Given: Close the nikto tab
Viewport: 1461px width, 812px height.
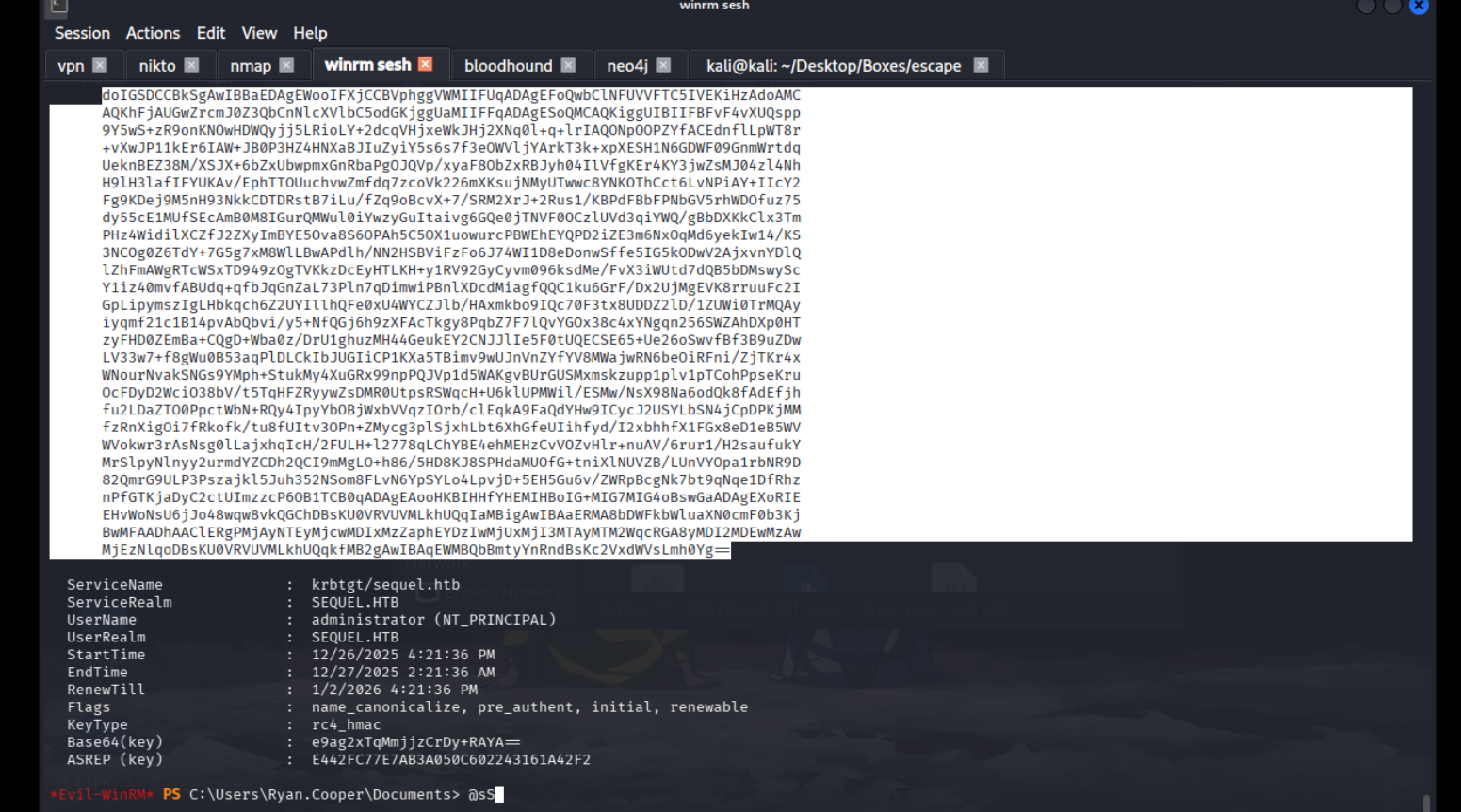Looking at the screenshot, I should (191, 65).
